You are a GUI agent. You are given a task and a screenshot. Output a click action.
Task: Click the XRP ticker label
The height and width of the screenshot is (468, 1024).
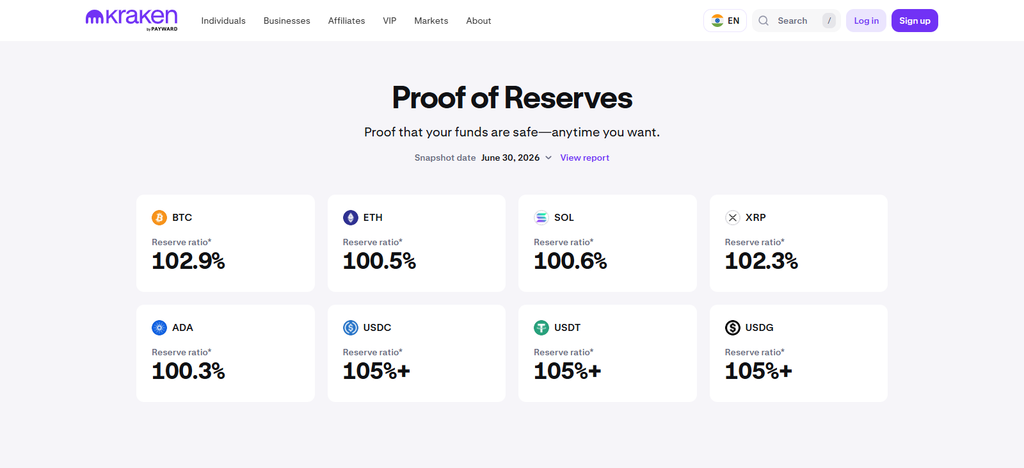coord(756,217)
